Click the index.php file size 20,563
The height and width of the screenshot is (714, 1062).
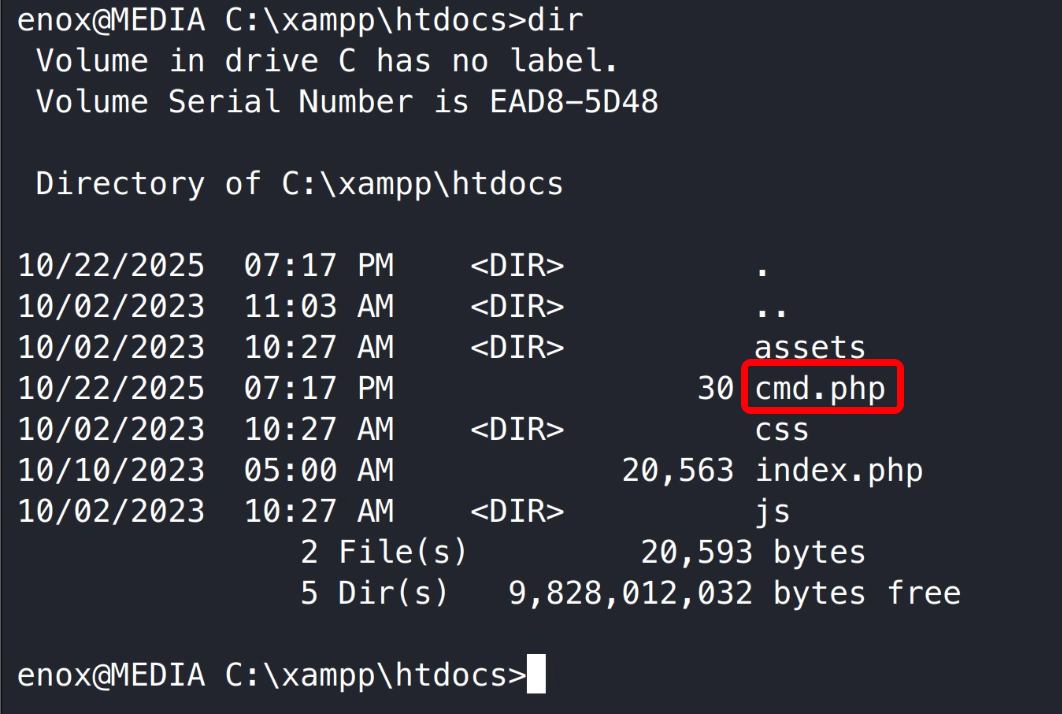pos(677,470)
